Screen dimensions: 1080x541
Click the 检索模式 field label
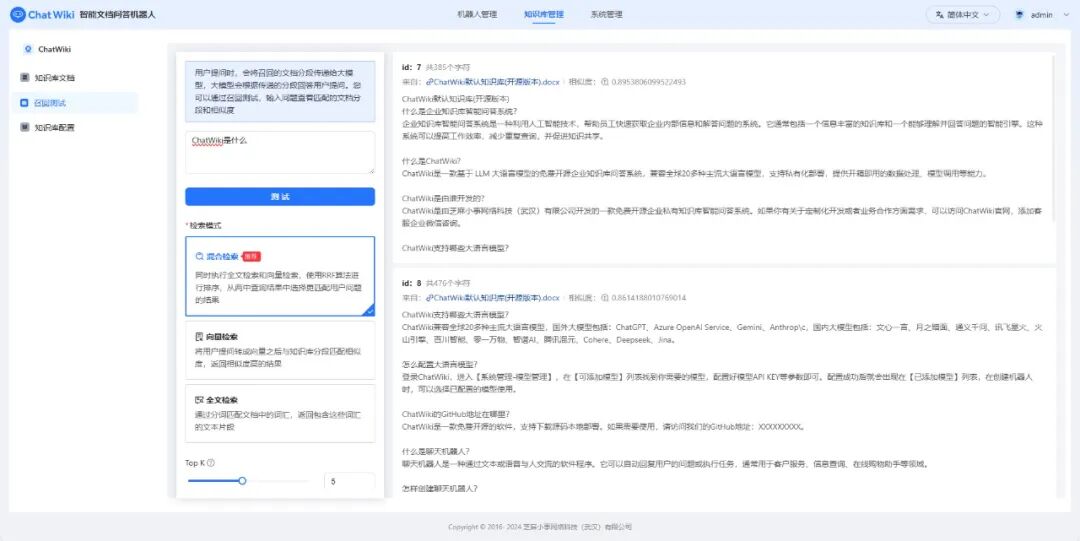(x=204, y=225)
